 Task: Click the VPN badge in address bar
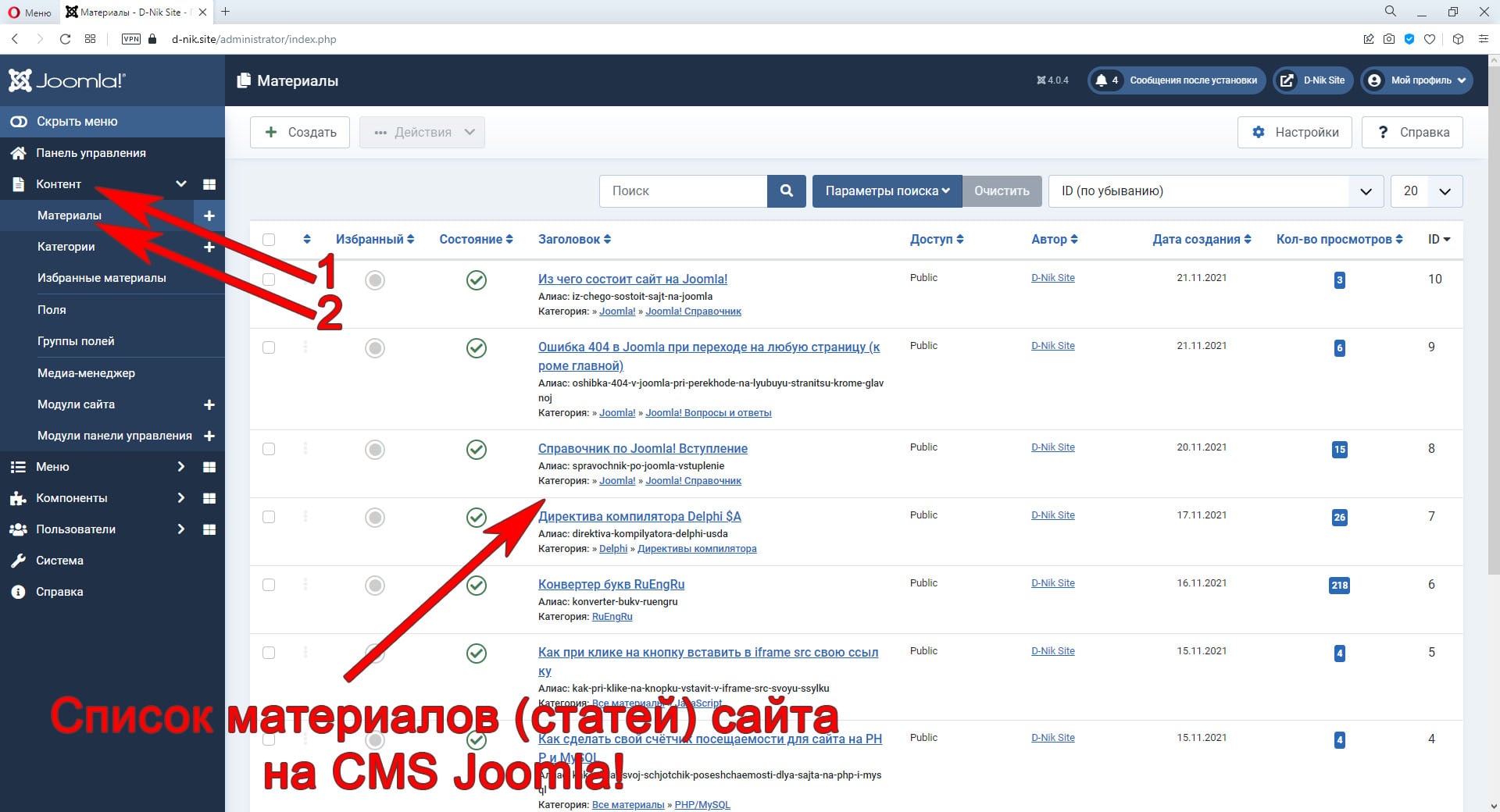pyautogui.click(x=131, y=39)
